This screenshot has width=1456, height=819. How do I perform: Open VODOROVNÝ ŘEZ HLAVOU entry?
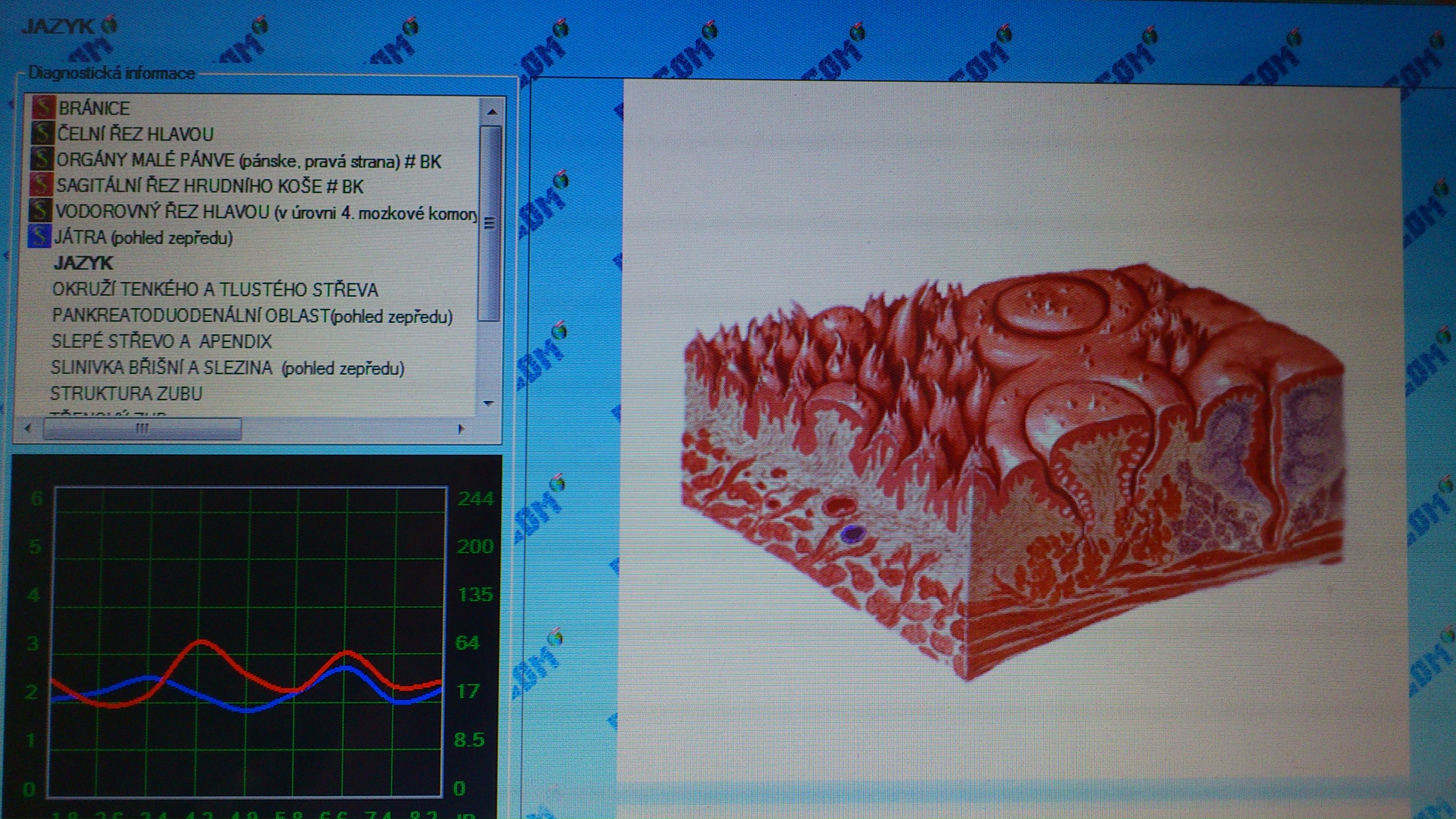266,212
